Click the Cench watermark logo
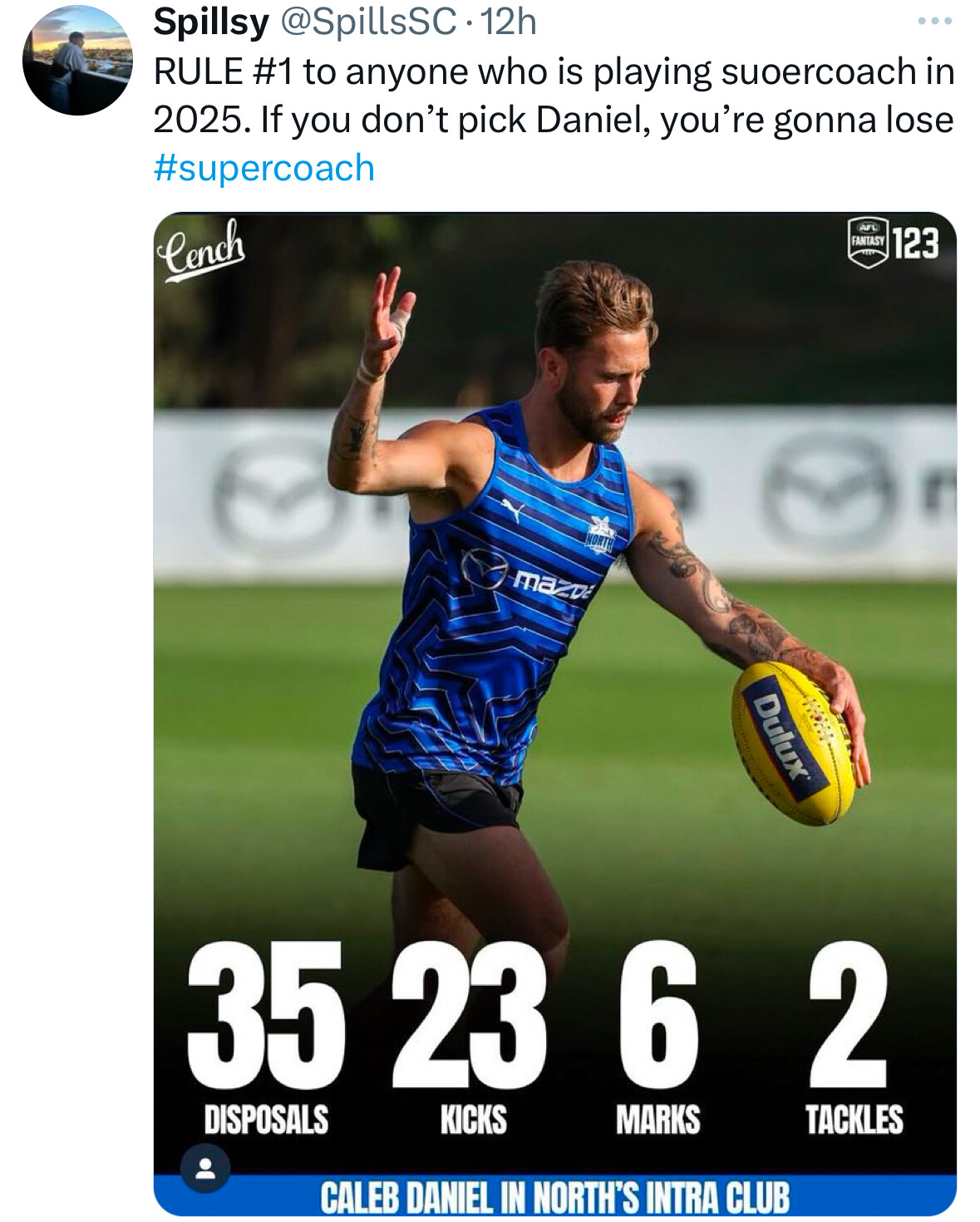The image size is (980, 1222). point(203,249)
